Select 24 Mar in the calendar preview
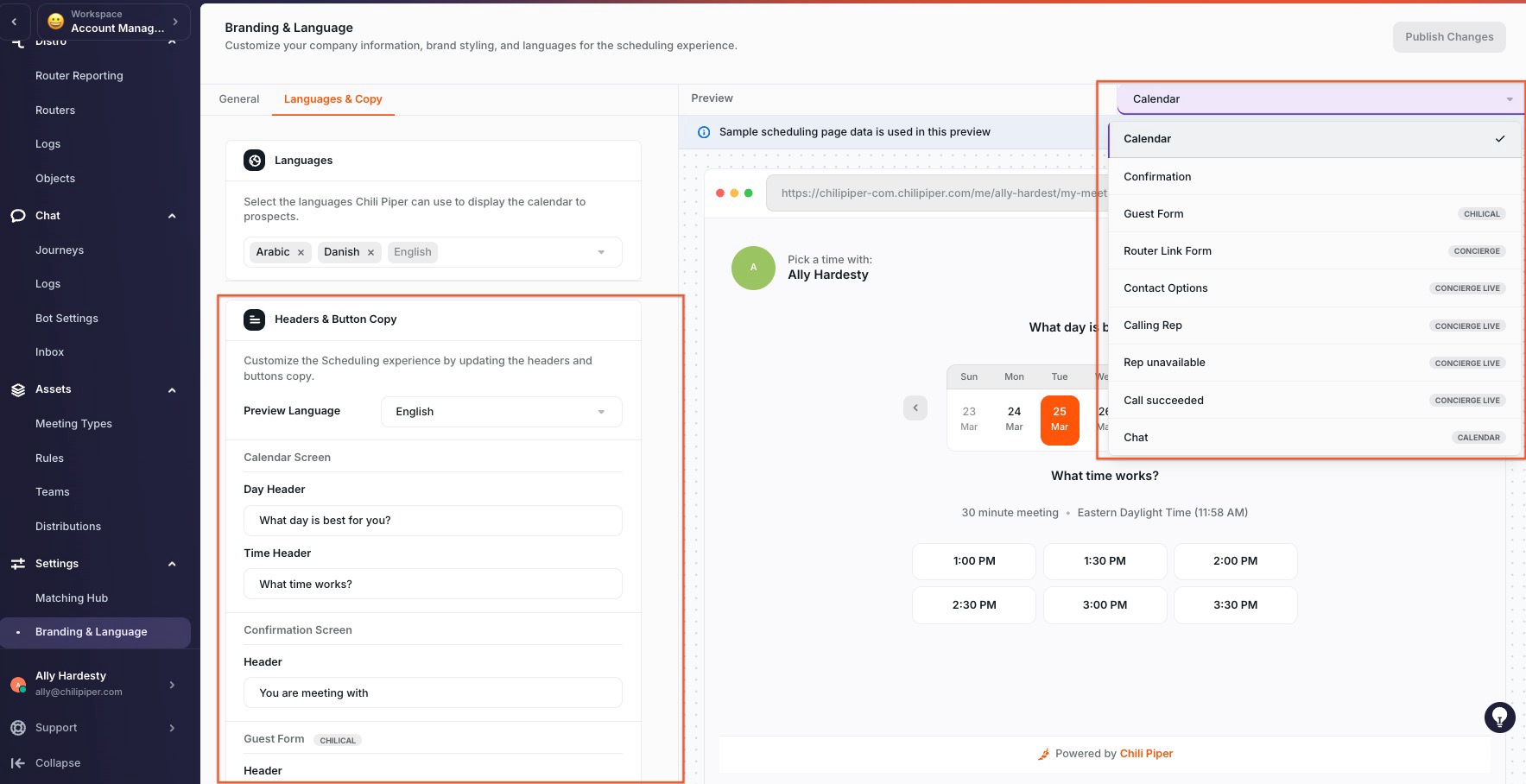 pyautogui.click(x=1014, y=420)
